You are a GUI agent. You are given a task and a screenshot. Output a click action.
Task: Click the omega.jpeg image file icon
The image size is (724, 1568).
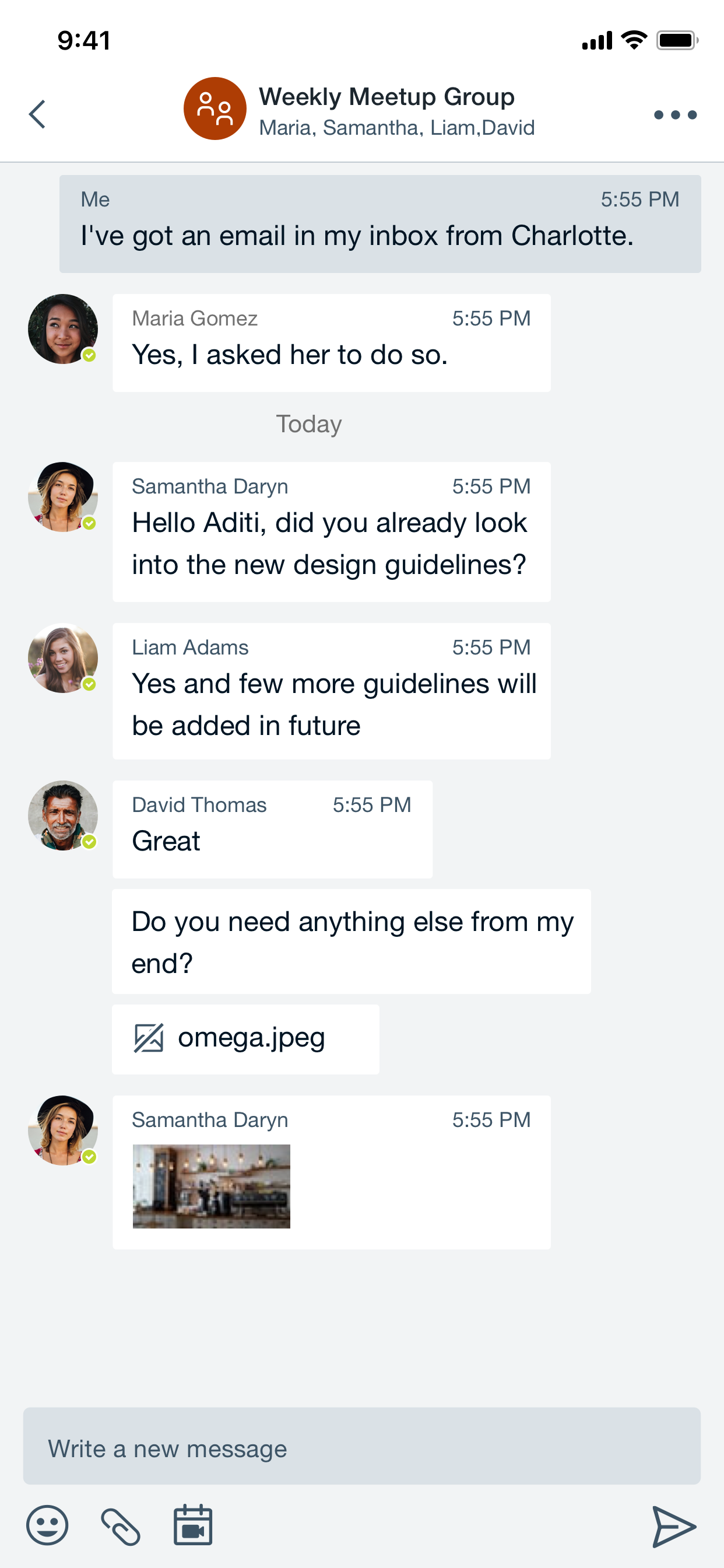click(149, 1038)
